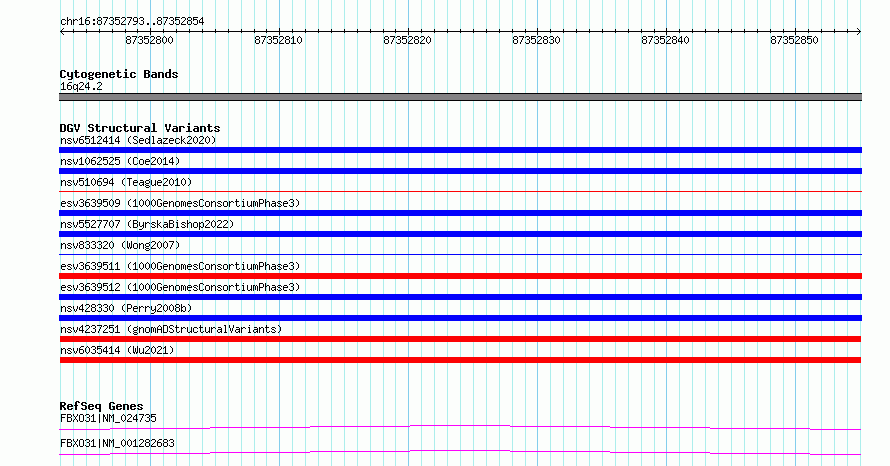
Task: Select the blue bar under nsv1062525 Coe2014
Action: pos(460,171)
